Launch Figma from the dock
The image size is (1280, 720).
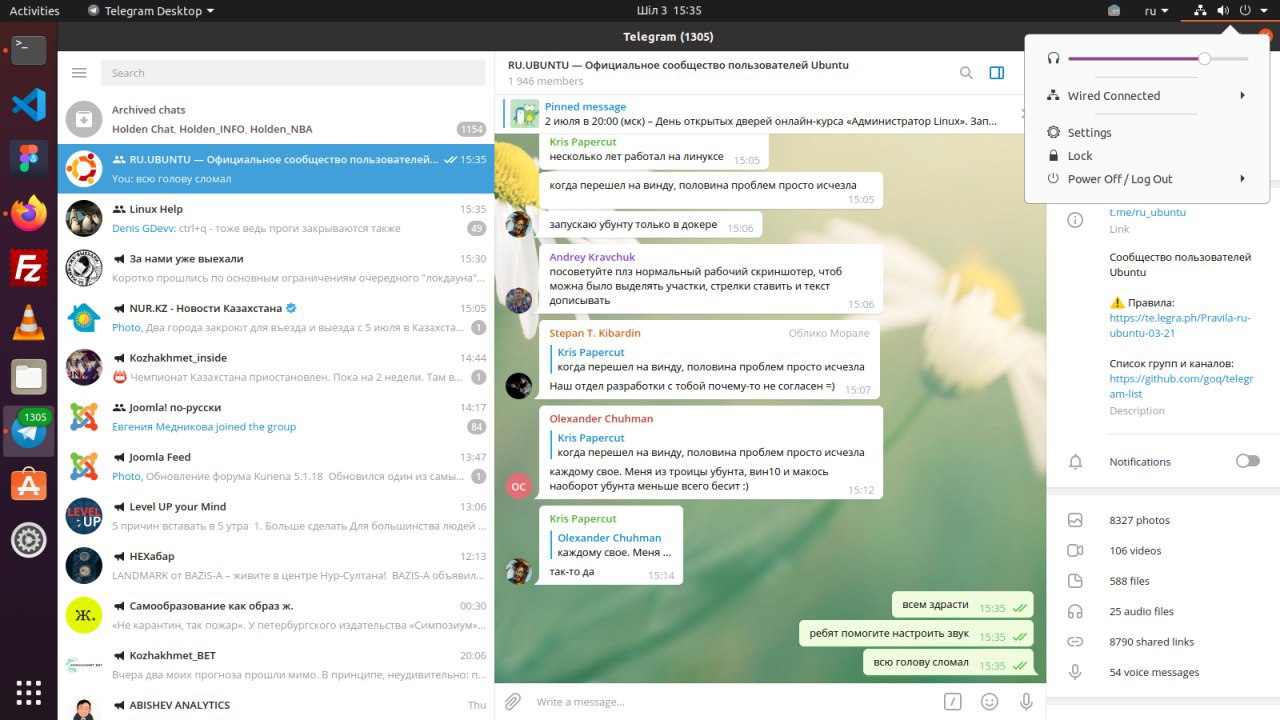point(29,158)
